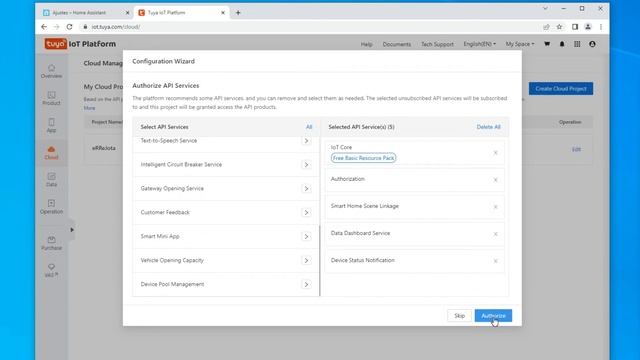This screenshot has height=360, width=640.
Task: Reload the current page
Action: [x=69, y=27]
